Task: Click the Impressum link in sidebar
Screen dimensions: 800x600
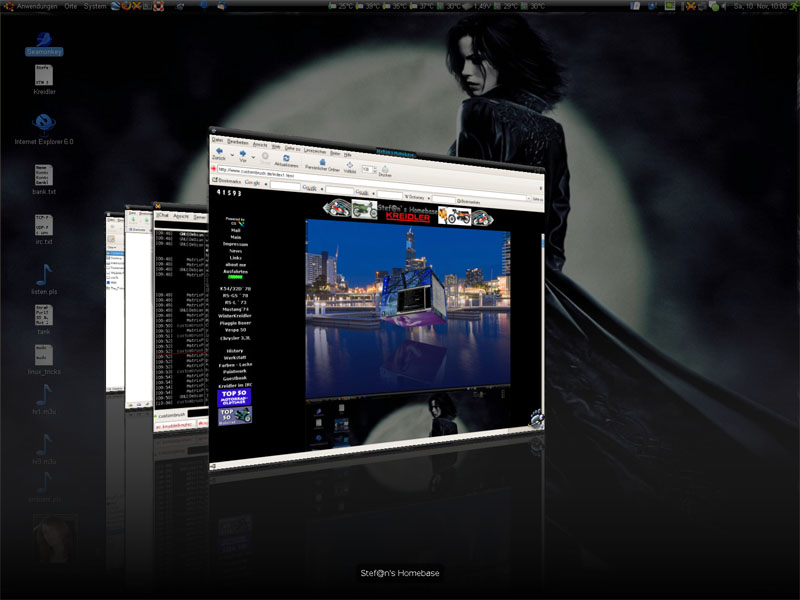Action: pos(235,243)
